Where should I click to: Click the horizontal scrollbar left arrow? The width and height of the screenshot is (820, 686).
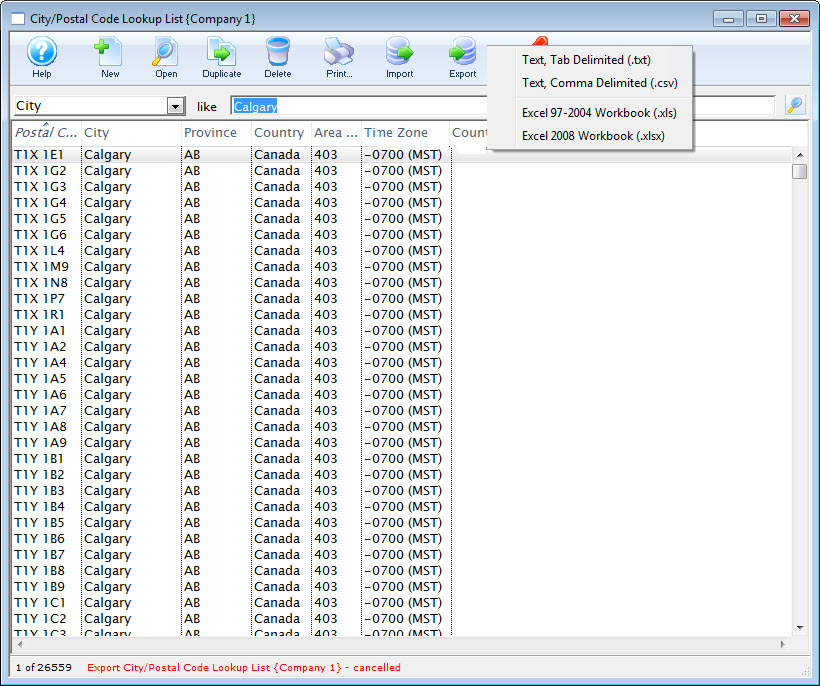(20, 644)
